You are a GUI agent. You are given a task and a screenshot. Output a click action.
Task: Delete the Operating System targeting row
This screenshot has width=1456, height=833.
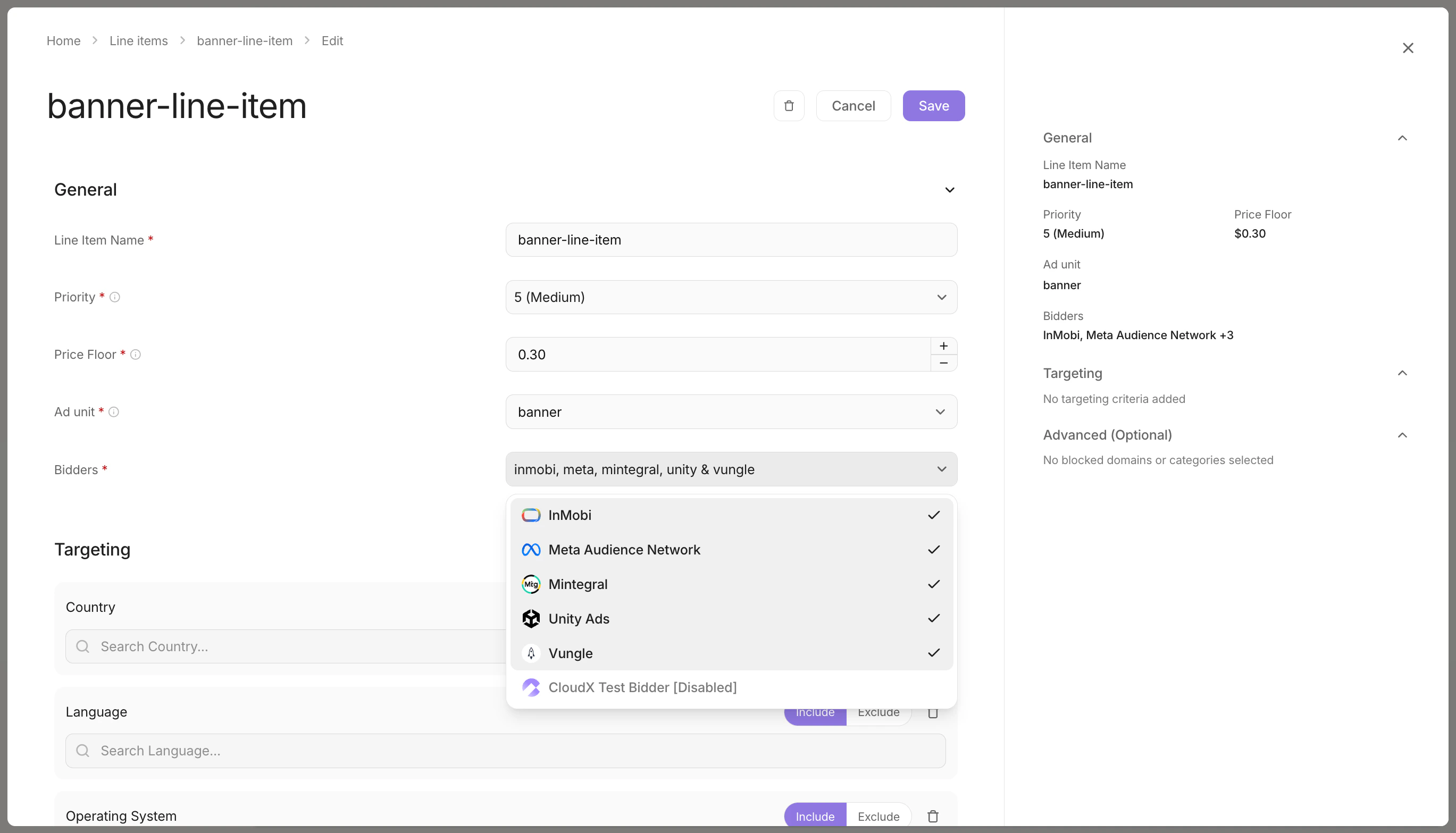pyautogui.click(x=932, y=816)
